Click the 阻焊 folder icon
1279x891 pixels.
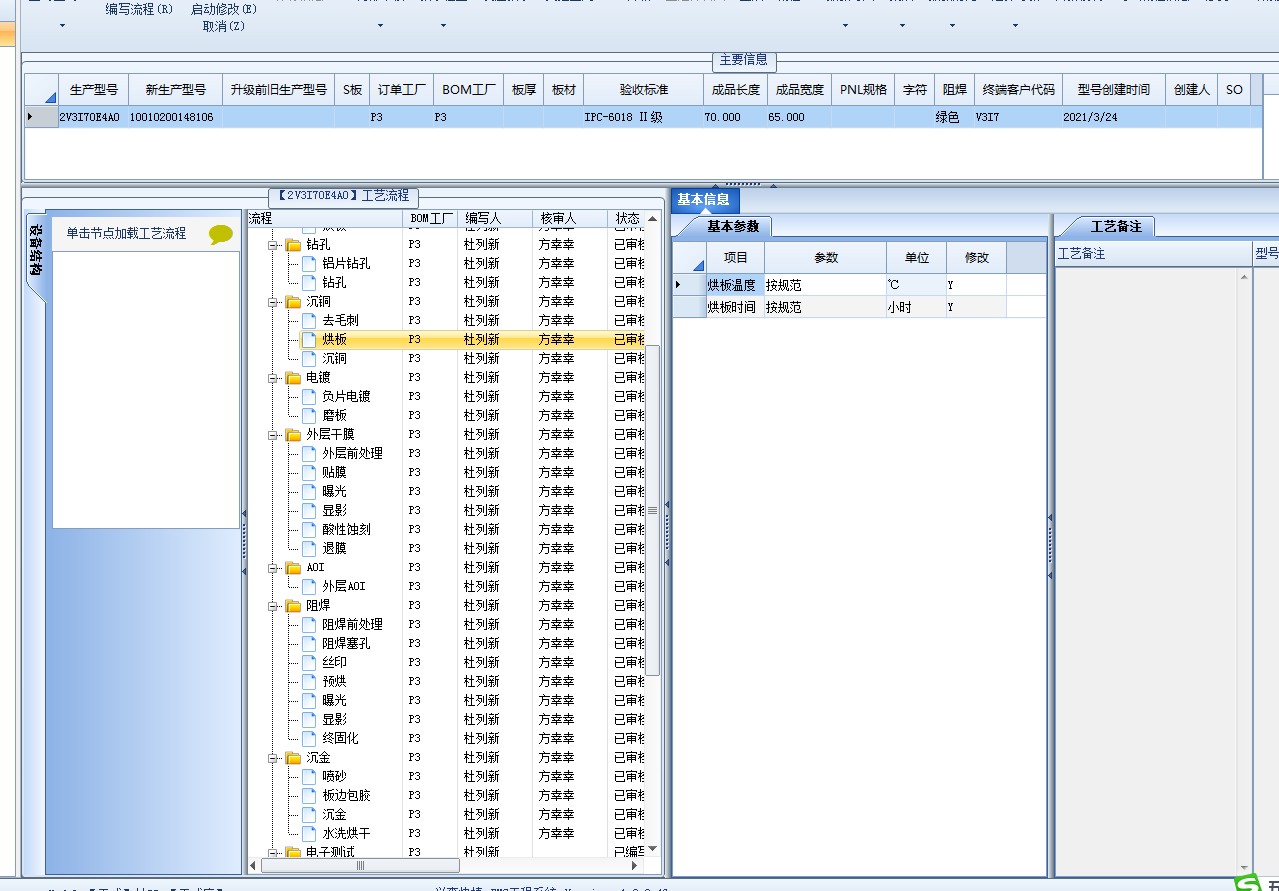[x=293, y=606]
